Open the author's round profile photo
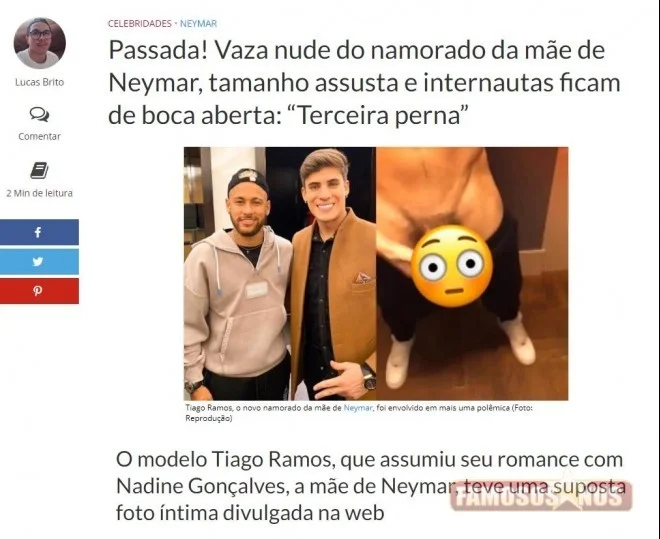 point(40,43)
